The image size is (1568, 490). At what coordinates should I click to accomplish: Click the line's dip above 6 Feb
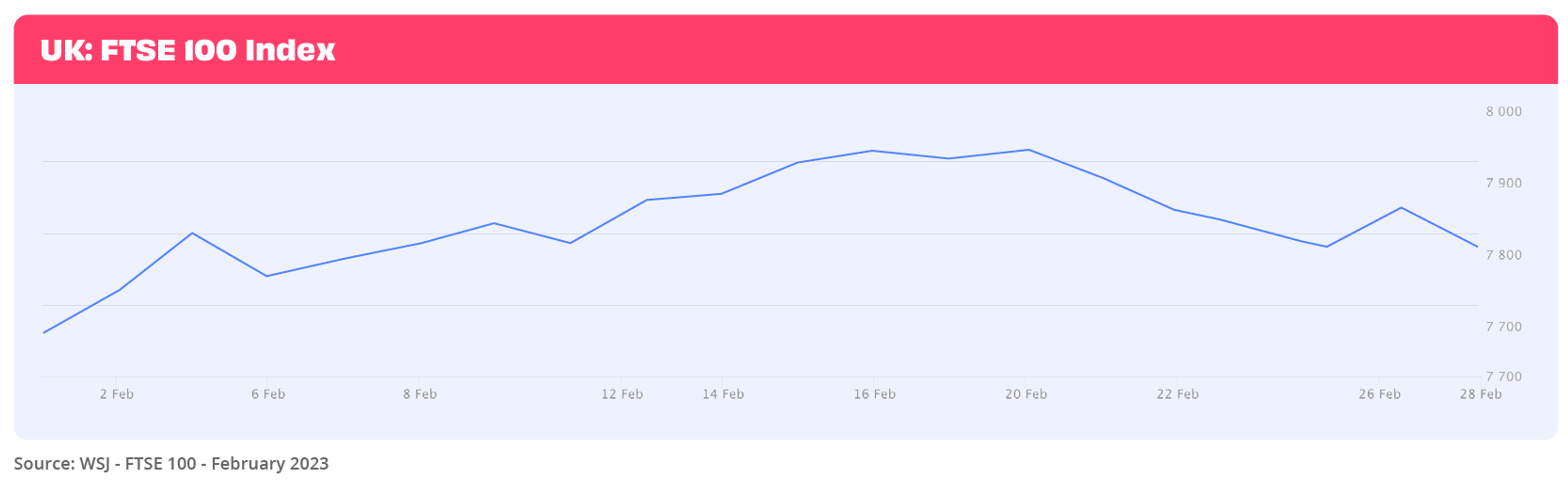[267, 276]
